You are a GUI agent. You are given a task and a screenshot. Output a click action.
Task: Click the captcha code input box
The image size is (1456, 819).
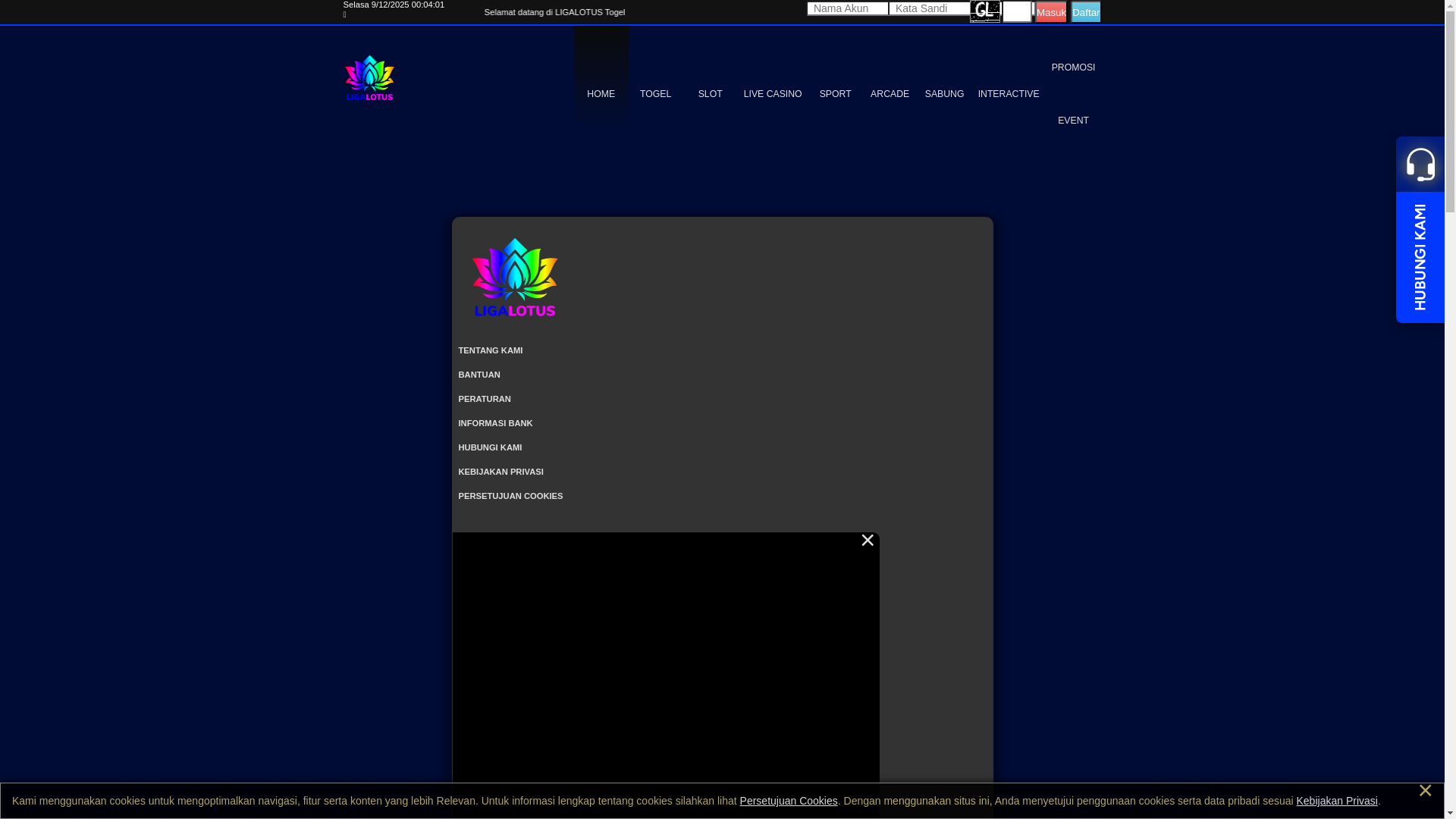click(1017, 11)
